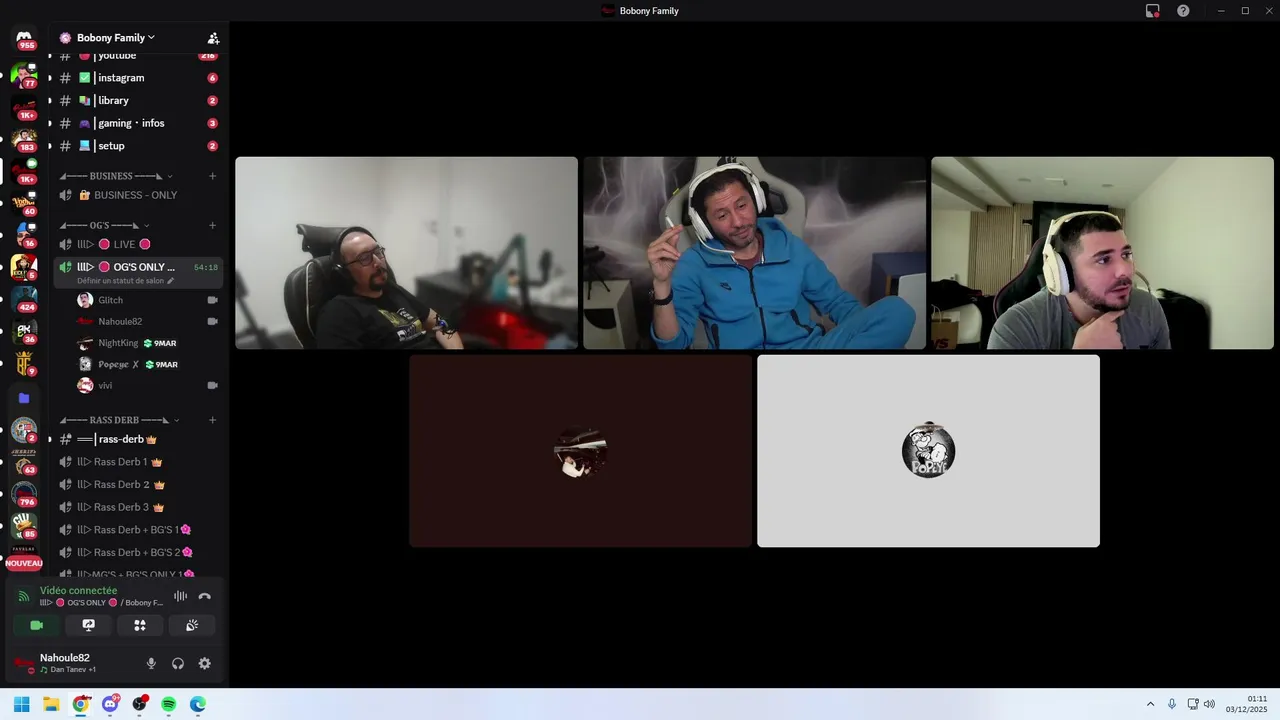Open the setup text channel
Screen dimensions: 1280x720
coord(138,146)
